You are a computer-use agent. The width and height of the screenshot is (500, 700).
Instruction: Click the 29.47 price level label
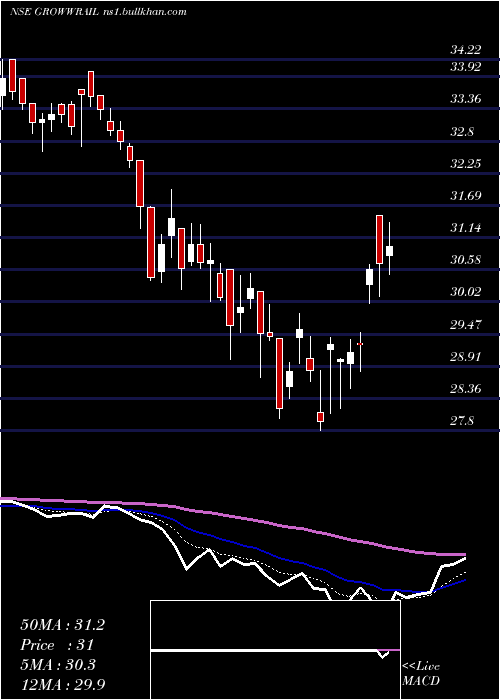(465, 324)
